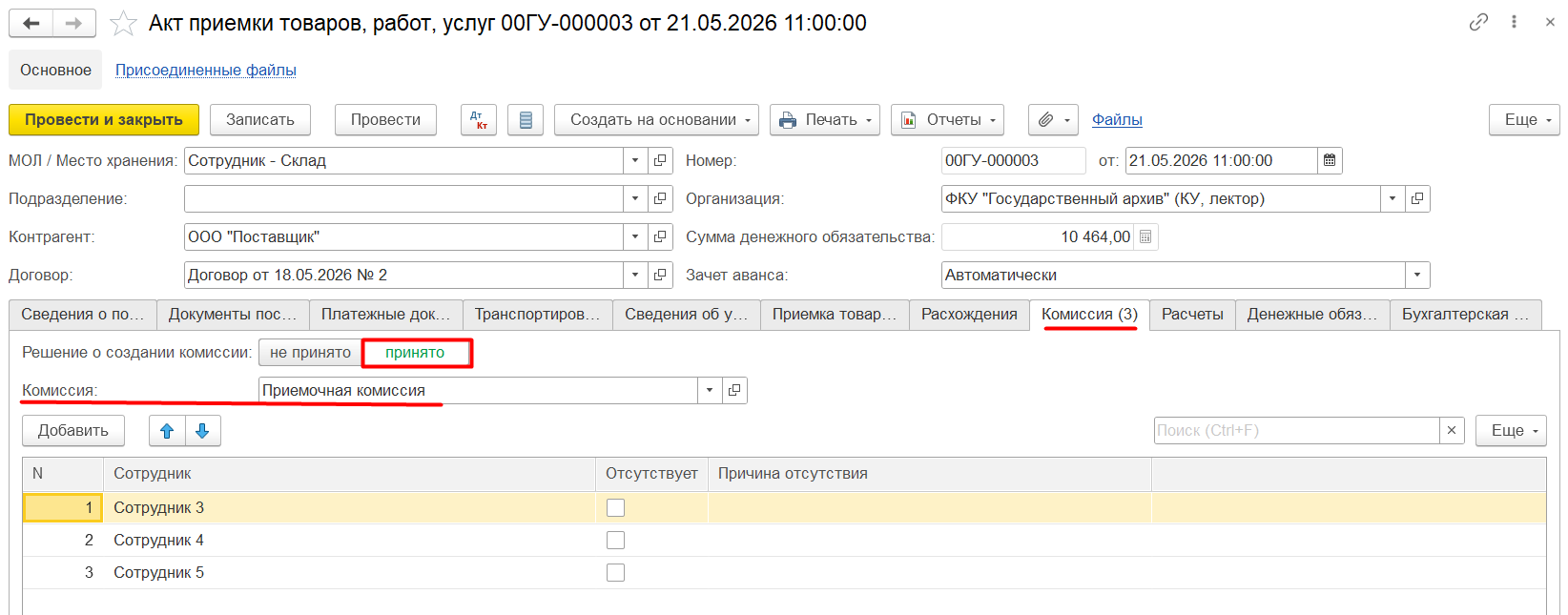Add document to favorites with star icon

(123, 23)
